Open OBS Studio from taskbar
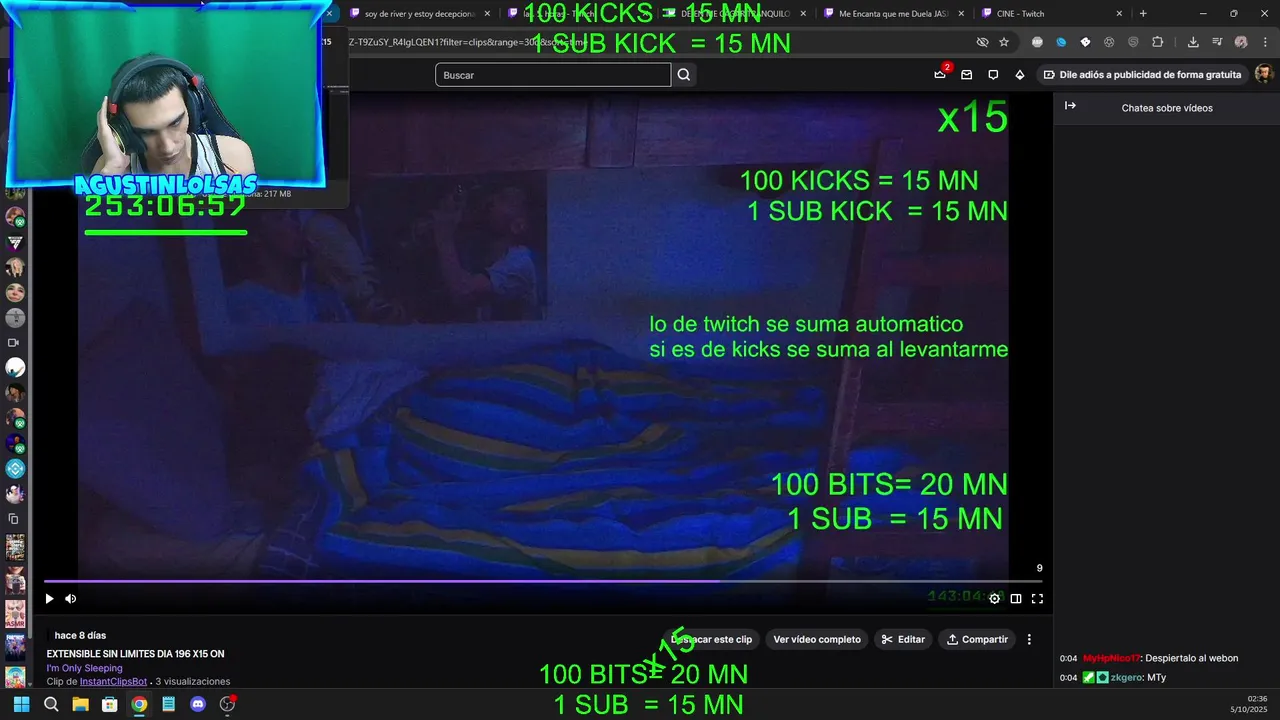The height and width of the screenshot is (720, 1280). (x=227, y=704)
